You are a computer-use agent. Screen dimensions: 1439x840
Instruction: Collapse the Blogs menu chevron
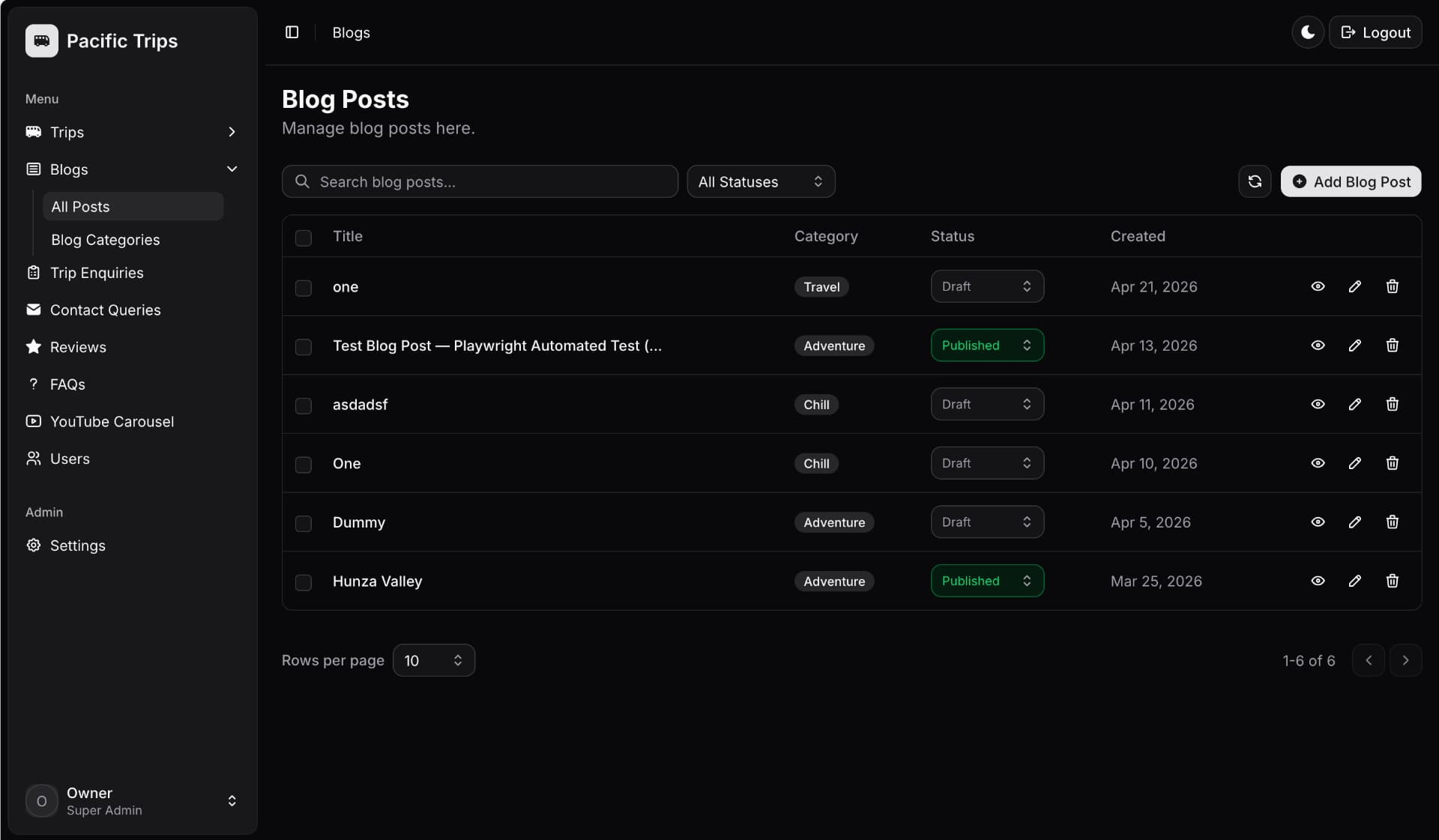point(232,169)
